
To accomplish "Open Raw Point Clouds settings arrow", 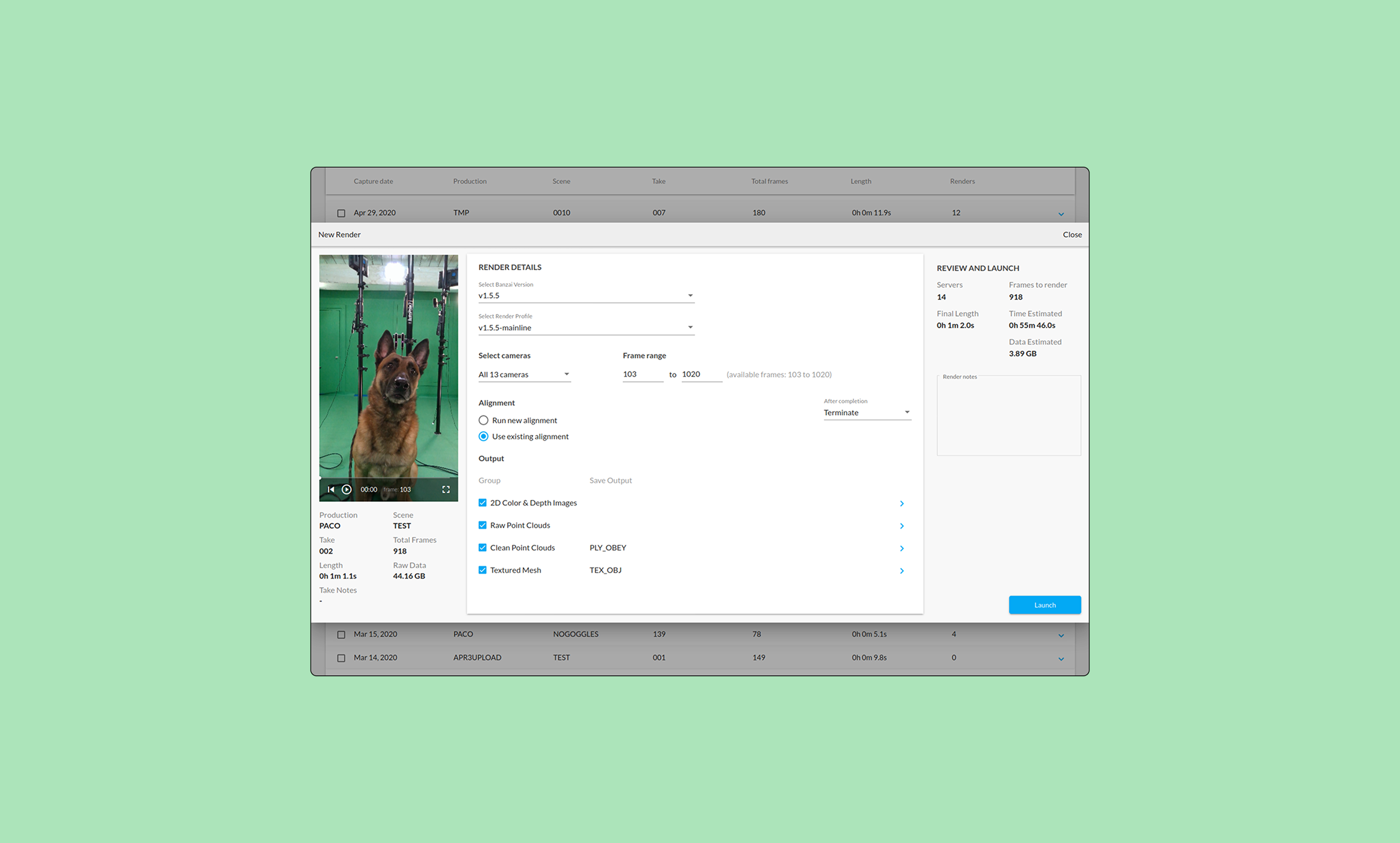I will coord(901,526).
